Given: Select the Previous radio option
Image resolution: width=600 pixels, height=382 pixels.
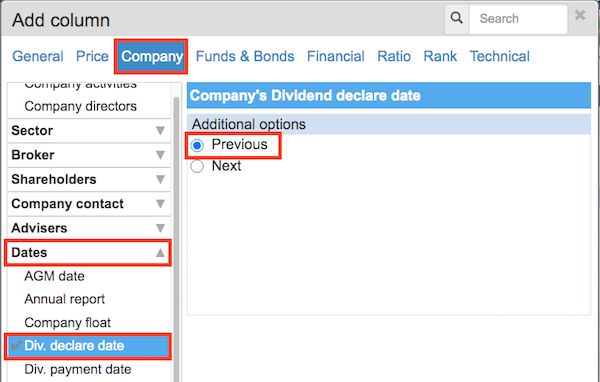Looking at the screenshot, I should [x=197, y=145].
